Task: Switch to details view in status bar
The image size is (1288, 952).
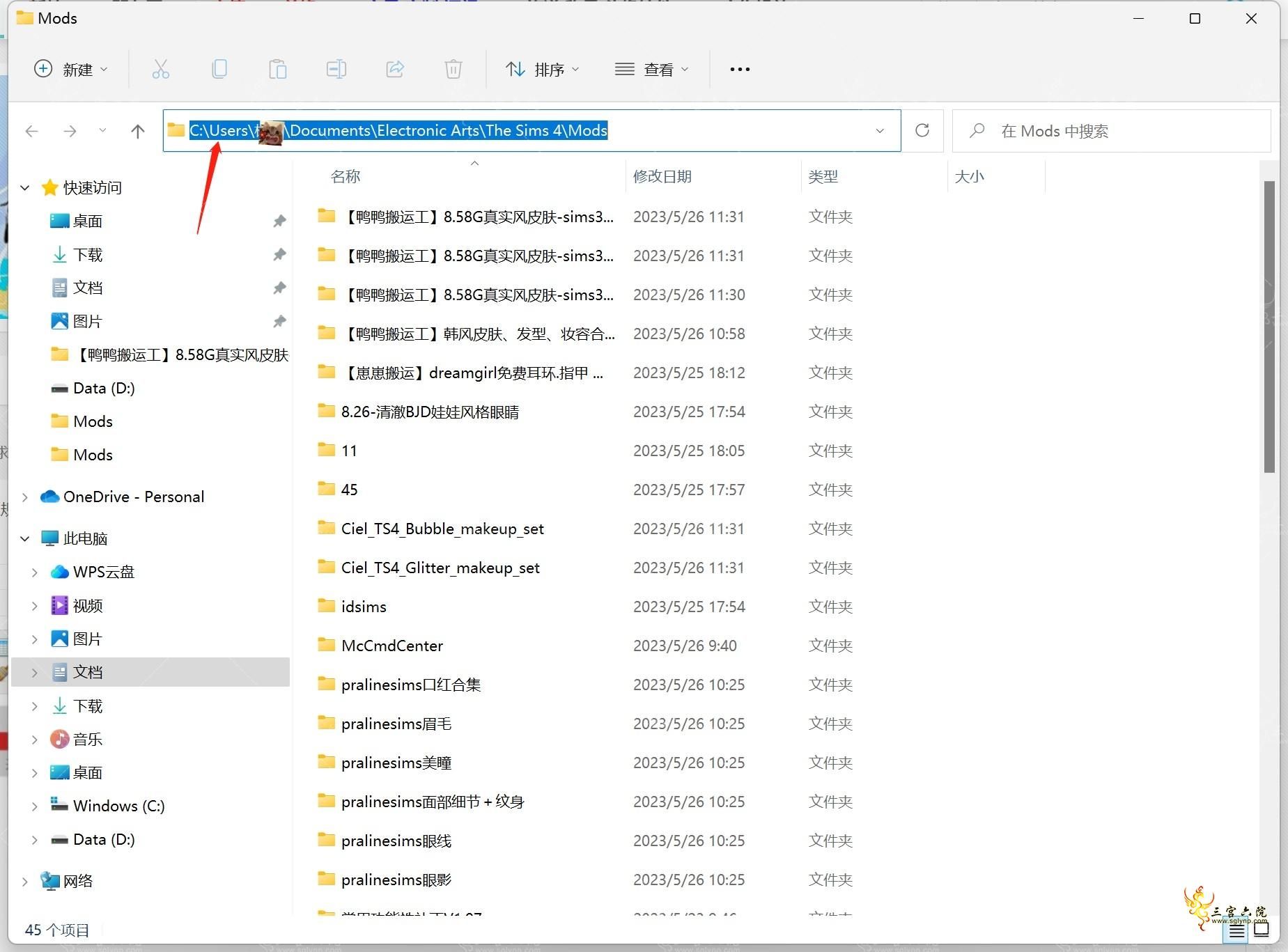Action: pos(1237,929)
